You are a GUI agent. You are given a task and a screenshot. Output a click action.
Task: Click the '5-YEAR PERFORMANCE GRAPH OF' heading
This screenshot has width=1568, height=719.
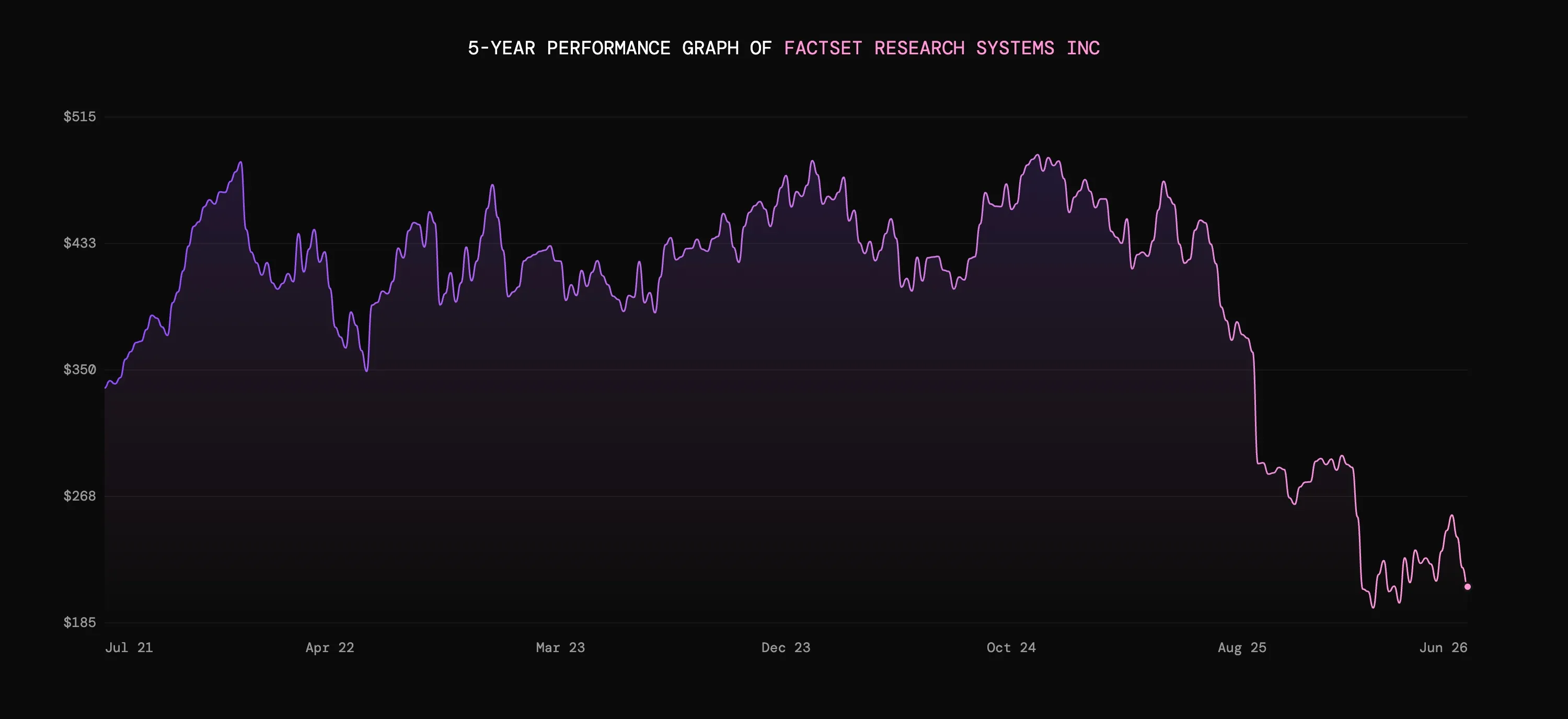620,48
